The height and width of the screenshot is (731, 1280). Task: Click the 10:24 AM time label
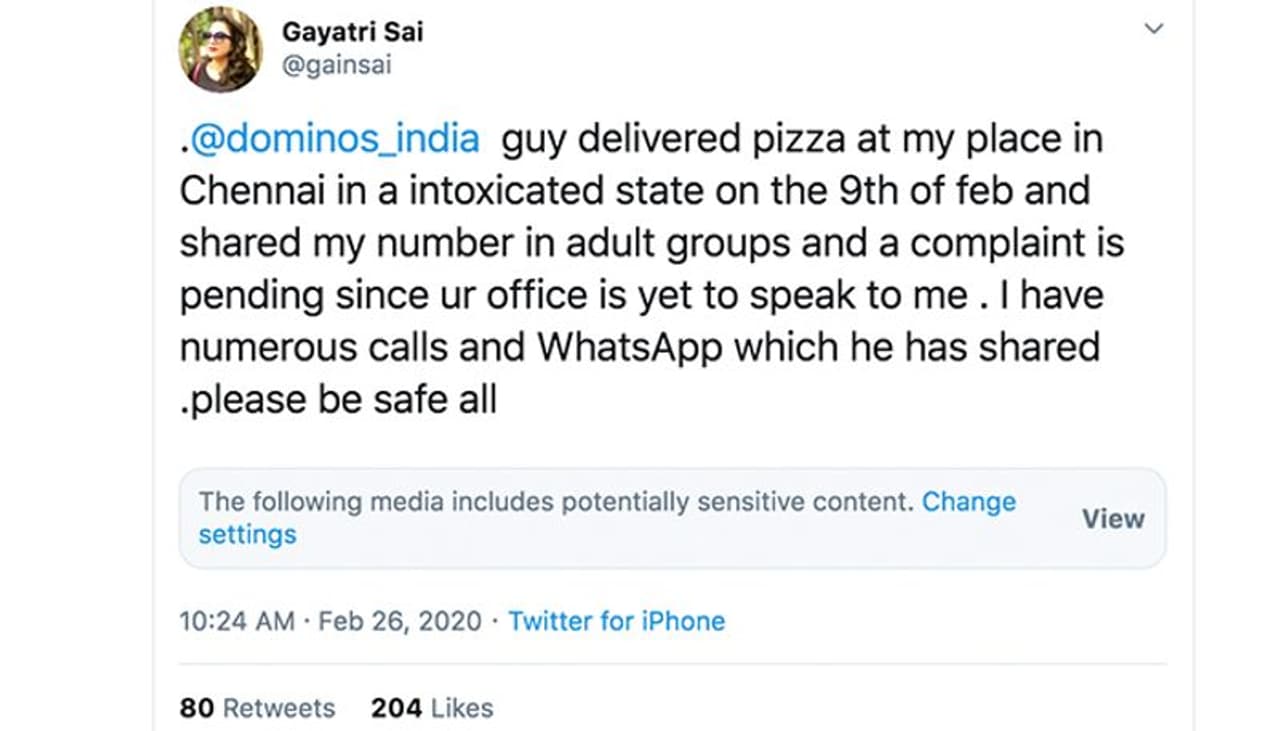(x=240, y=621)
